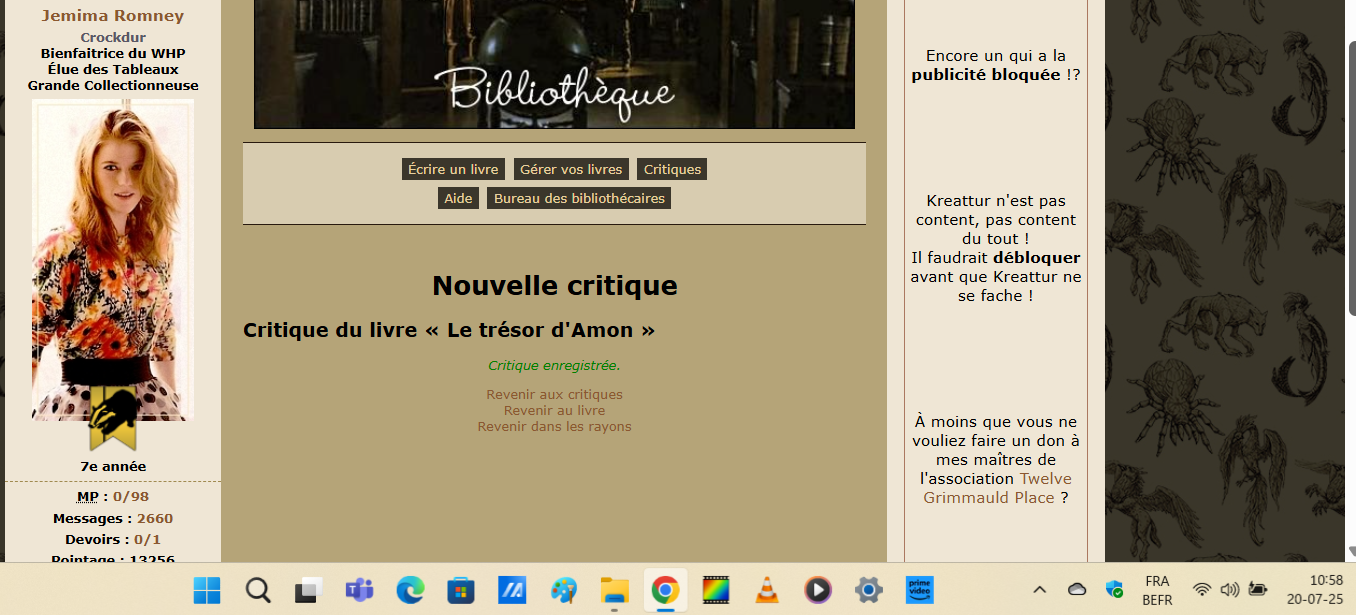Show hidden system tray icons chevron
Viewport: 1356px width, 615px height.
click(1040, 590)
